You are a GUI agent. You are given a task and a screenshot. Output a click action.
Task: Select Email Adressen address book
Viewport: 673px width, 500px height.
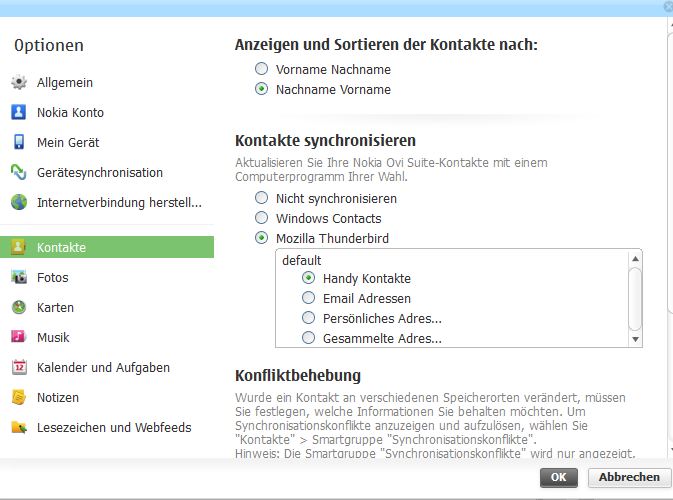pyautogui.click(x=308, y=298)
